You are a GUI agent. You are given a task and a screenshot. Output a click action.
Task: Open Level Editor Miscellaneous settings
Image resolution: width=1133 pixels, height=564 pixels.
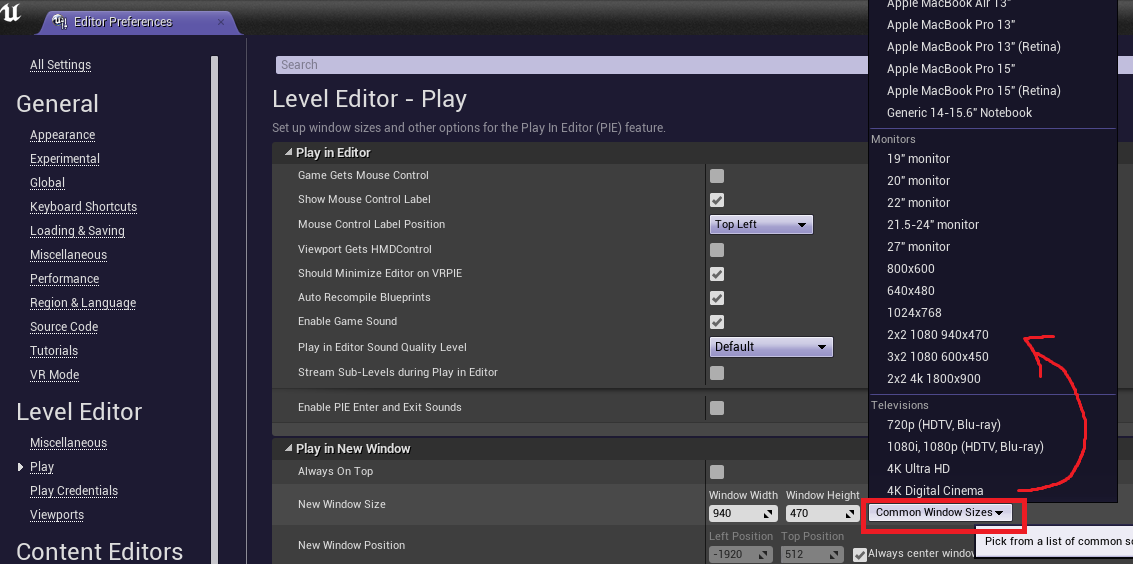pyautogui.click(x=68, y=443)
